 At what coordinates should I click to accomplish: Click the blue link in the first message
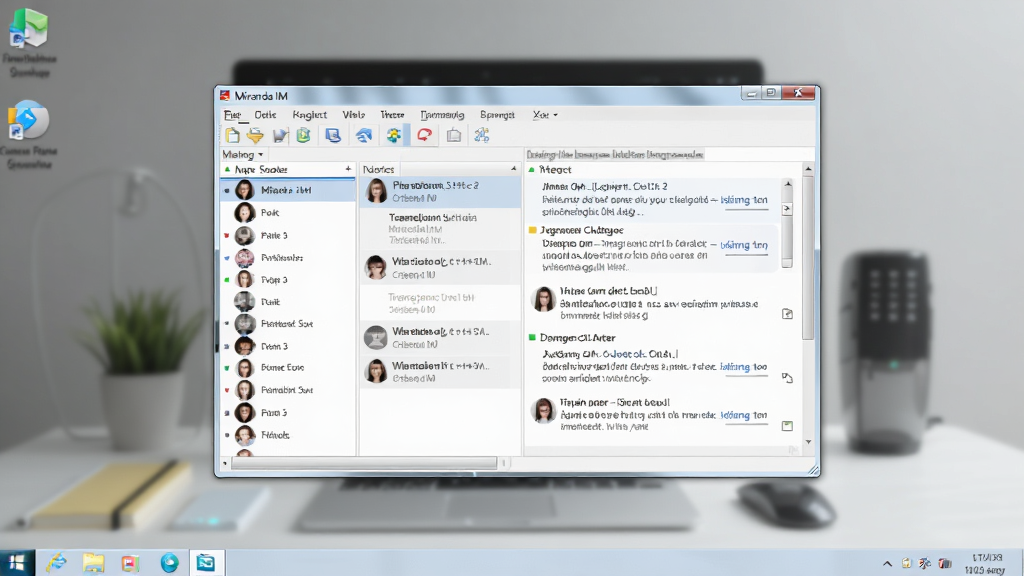click(744, 200)
